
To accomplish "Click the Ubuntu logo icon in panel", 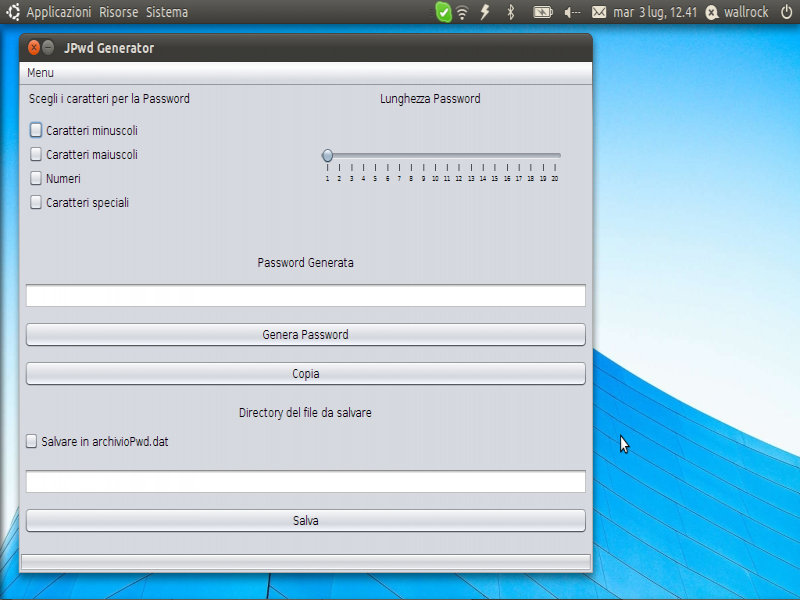I will (13, 12).
